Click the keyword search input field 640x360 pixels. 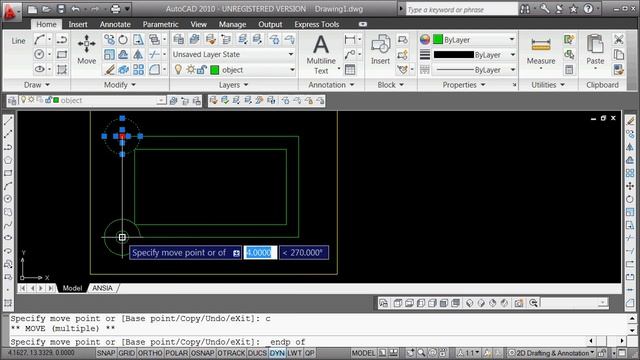point(461,9)
